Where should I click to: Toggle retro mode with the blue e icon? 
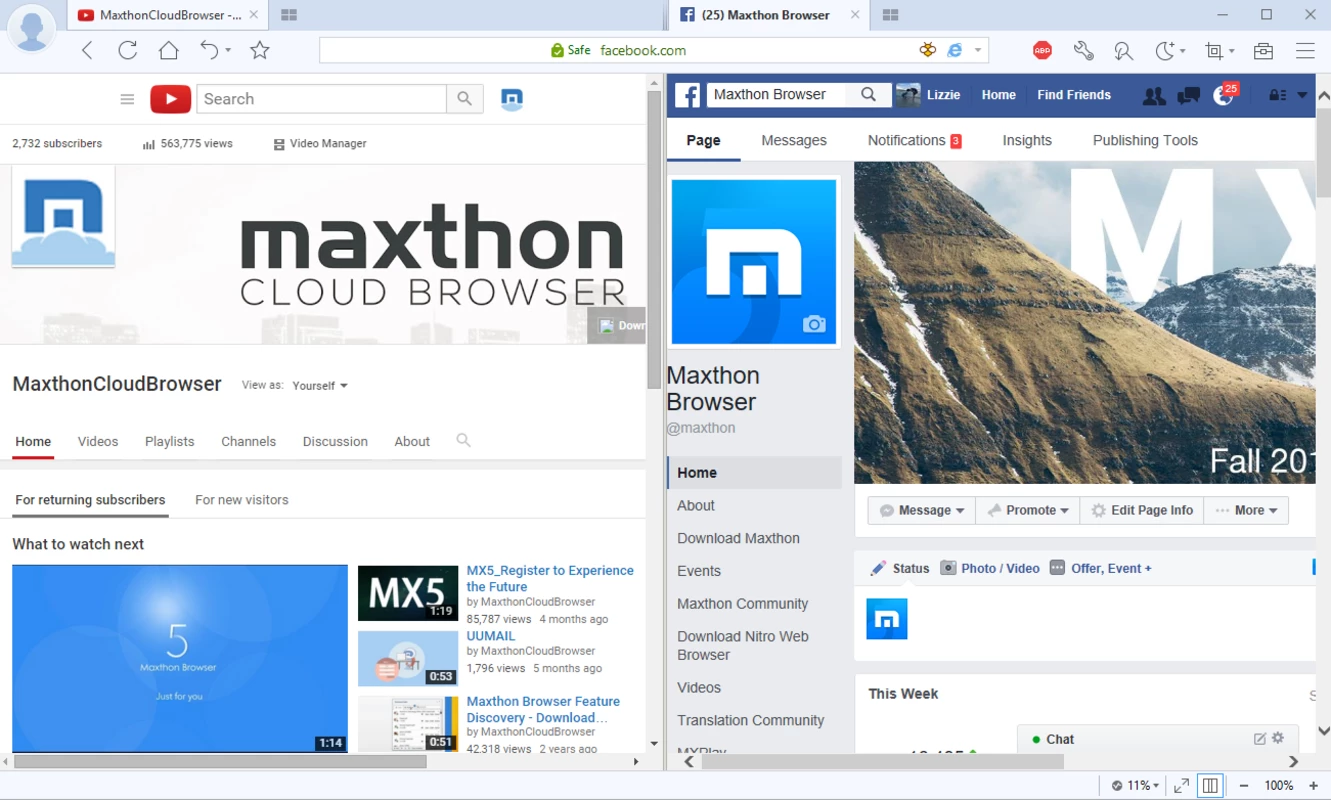(955, 50)
